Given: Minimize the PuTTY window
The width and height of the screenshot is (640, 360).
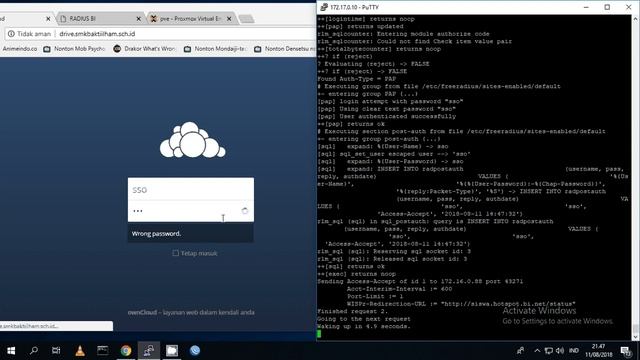Looking at the screenshot, I should [586, 7].
